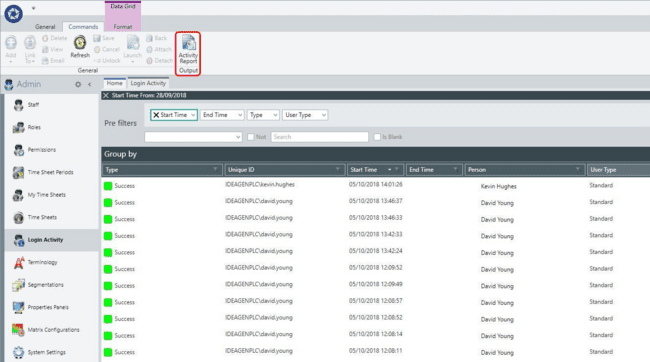Viewport: 650px width, 362px height.
Task: Open the empty filter combo box
Action: 193,137
